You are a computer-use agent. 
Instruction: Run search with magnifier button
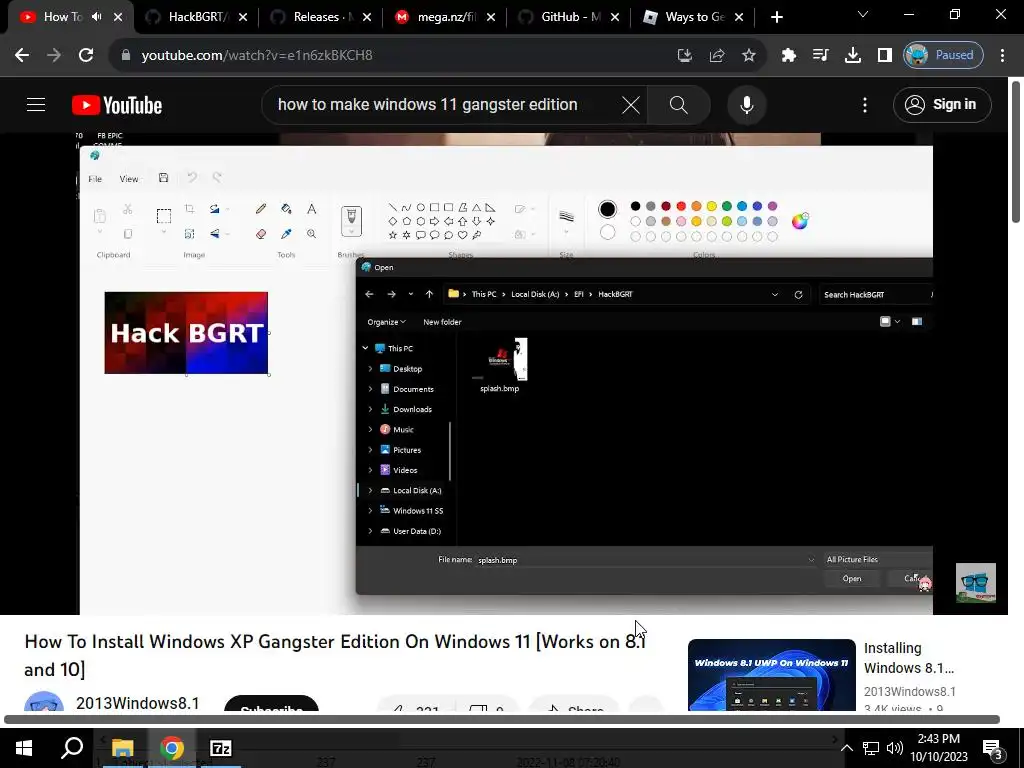coord(679,104)
